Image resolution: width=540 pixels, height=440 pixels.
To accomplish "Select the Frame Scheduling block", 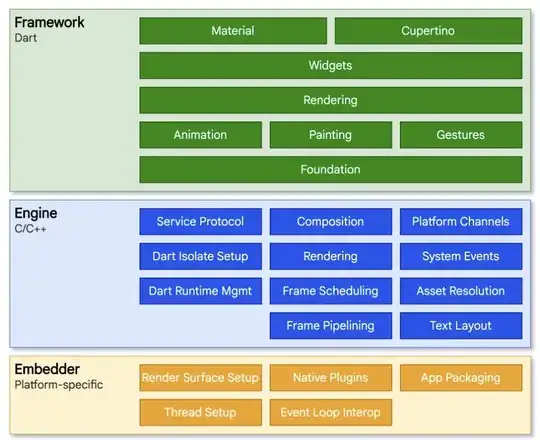I will pos(331,291).
